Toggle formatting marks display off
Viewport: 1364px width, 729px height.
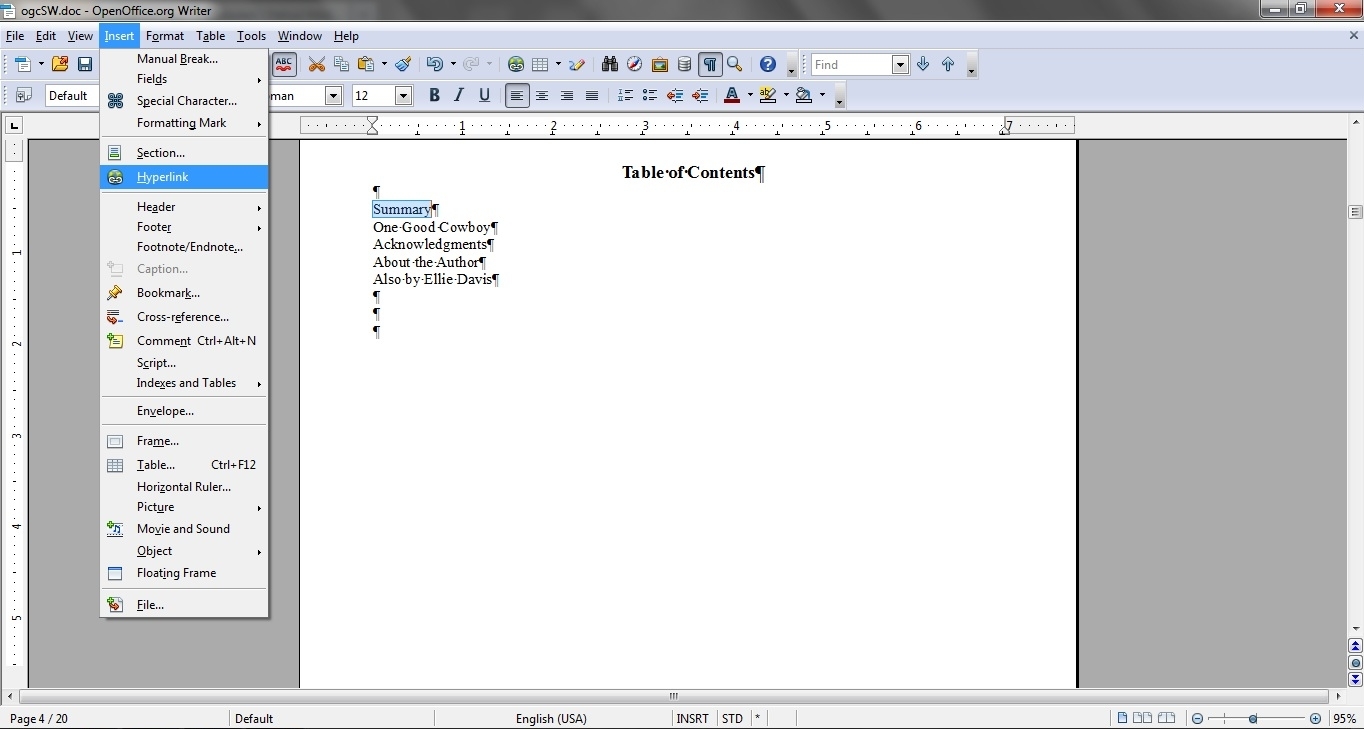click(x=710, y=64)
